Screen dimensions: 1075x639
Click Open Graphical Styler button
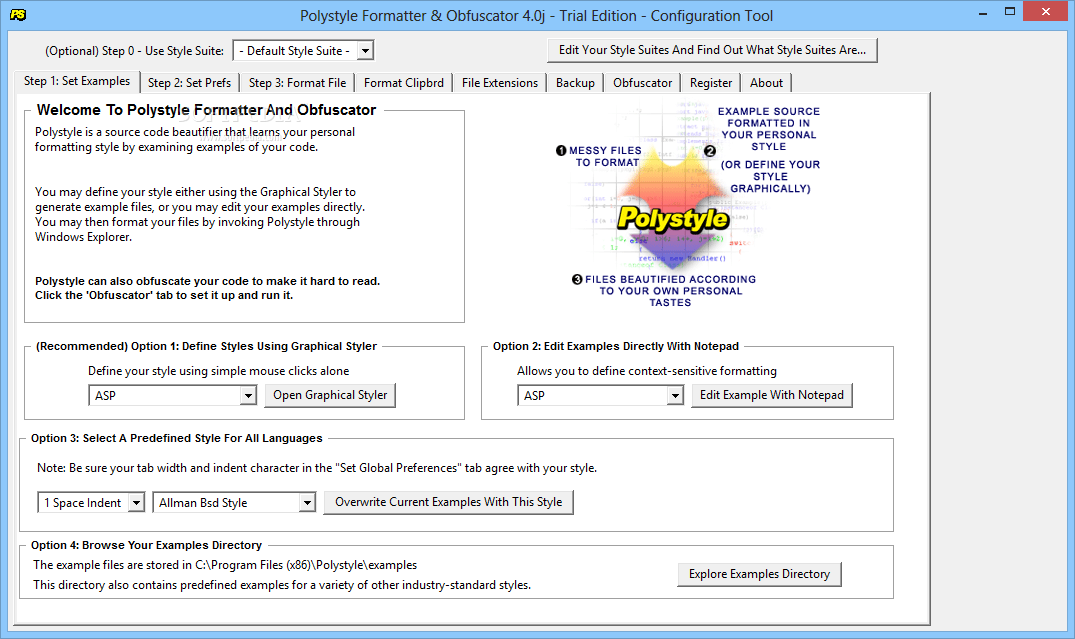[330, 395]
